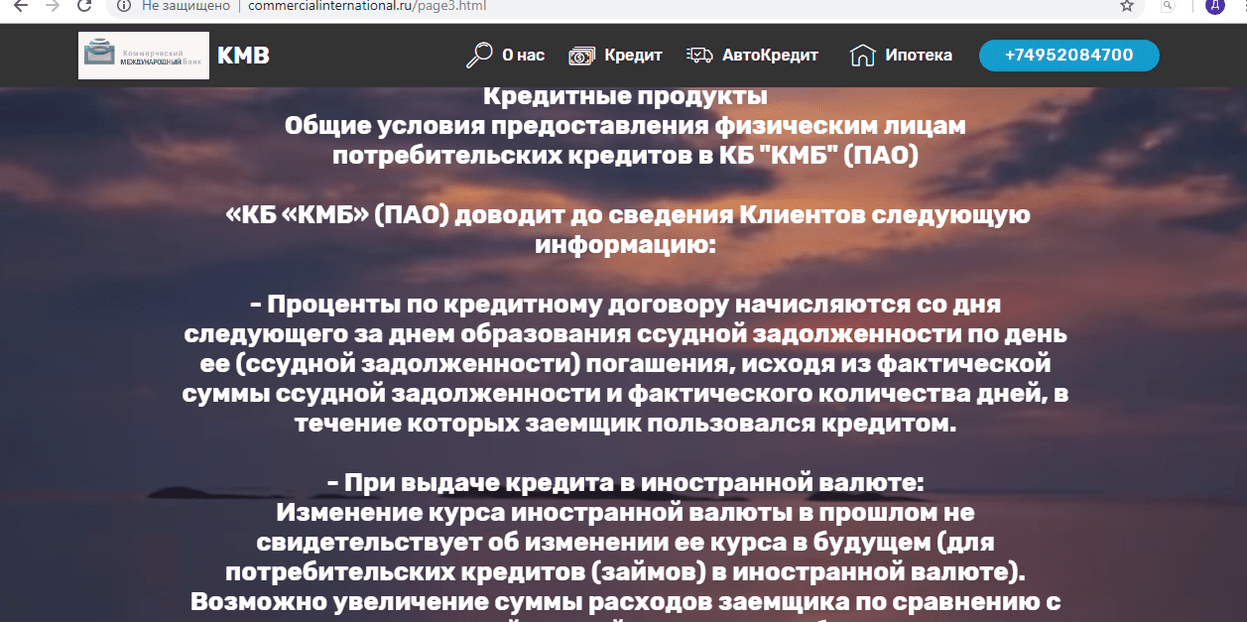Click the delivery truck icon for АвтоКредит

pyautogui.click(x=699, y=55)
